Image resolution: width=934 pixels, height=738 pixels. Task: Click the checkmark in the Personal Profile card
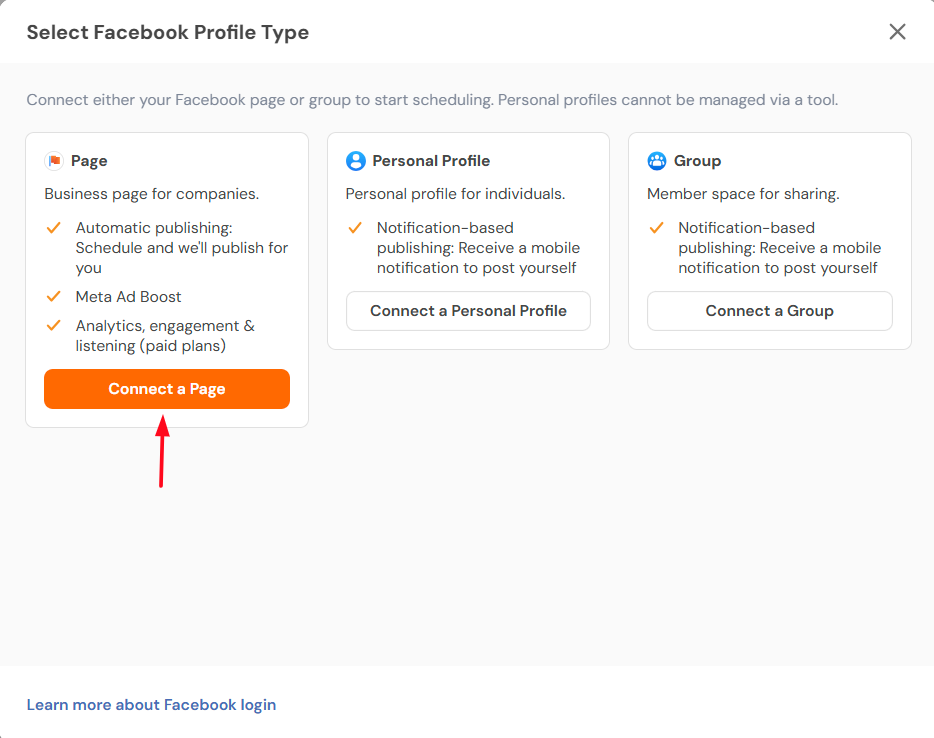pyautogui.click(x=355, y=228)
